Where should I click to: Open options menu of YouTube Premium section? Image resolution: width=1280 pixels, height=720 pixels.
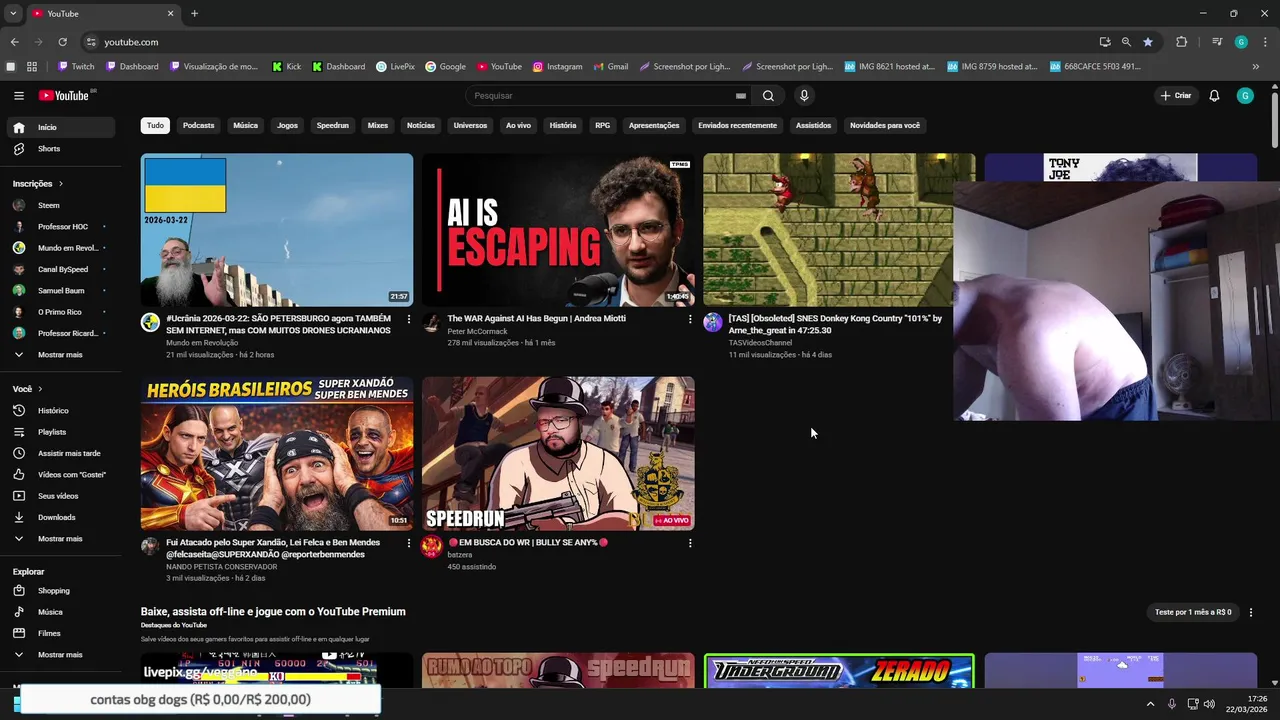point(1250,612)
